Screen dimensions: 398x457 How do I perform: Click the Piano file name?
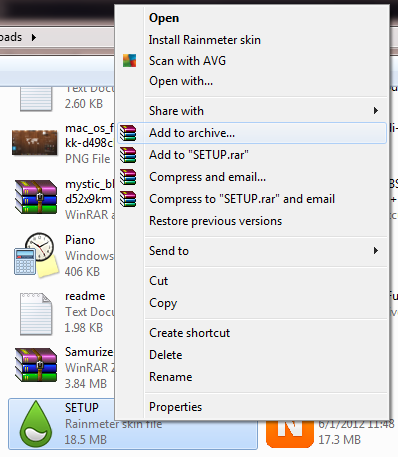coord(80,240)
